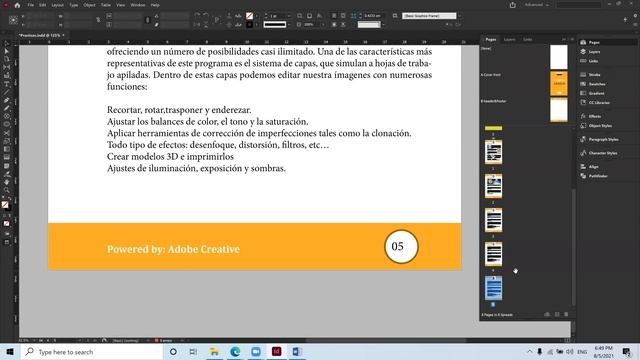This screenshot has height=360, width=640.
Task: Open Word from the taskbar
Action: pos(297,351)
